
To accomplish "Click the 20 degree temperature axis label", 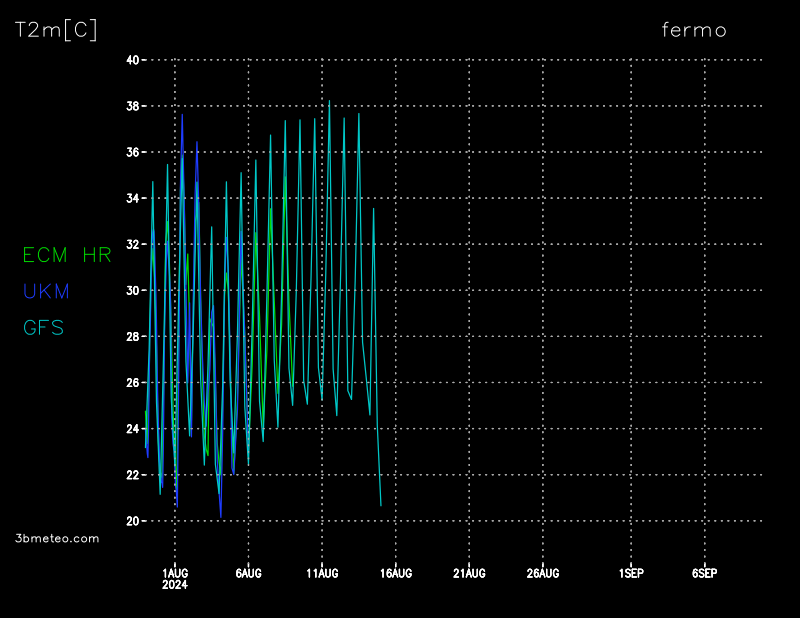I will click(132, 521).
